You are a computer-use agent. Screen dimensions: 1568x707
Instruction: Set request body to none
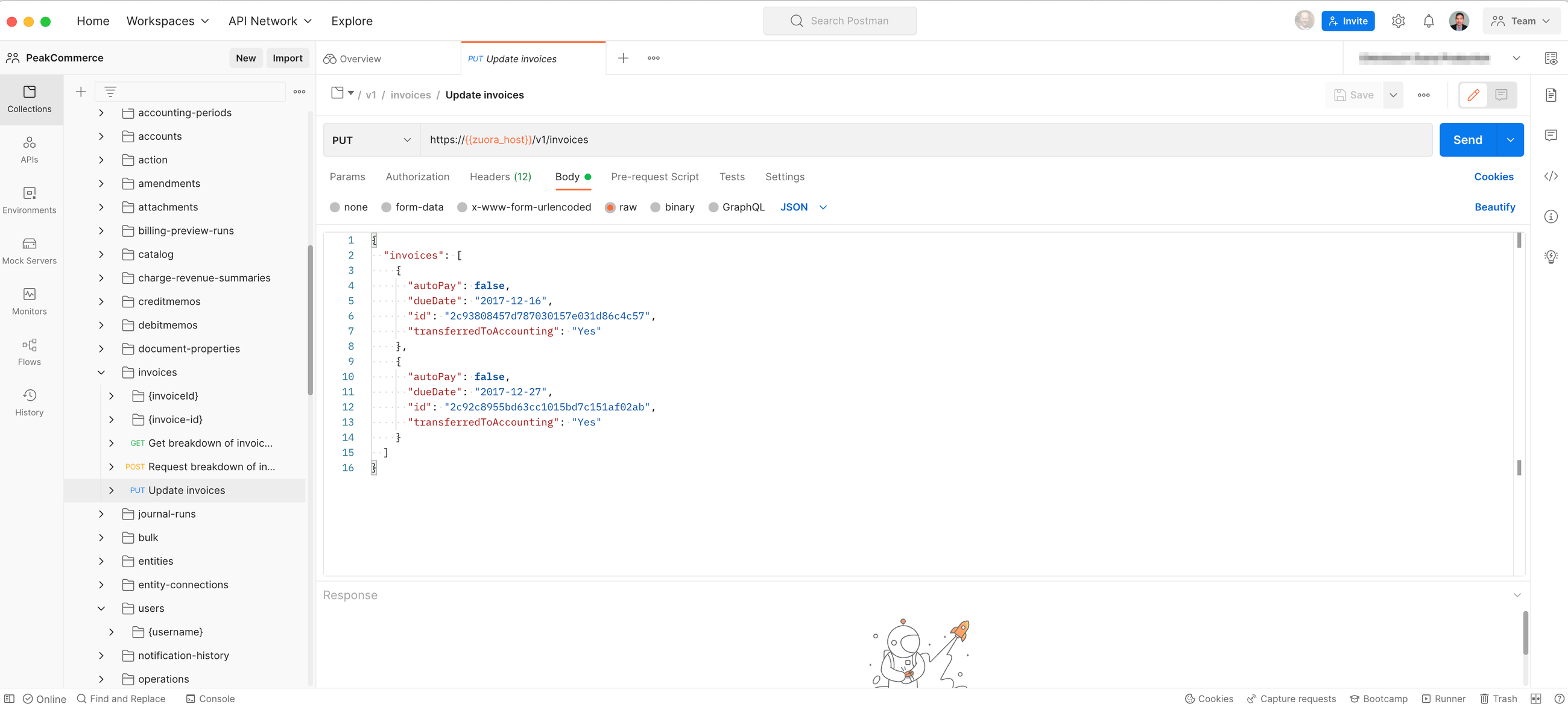coord(348,207)
